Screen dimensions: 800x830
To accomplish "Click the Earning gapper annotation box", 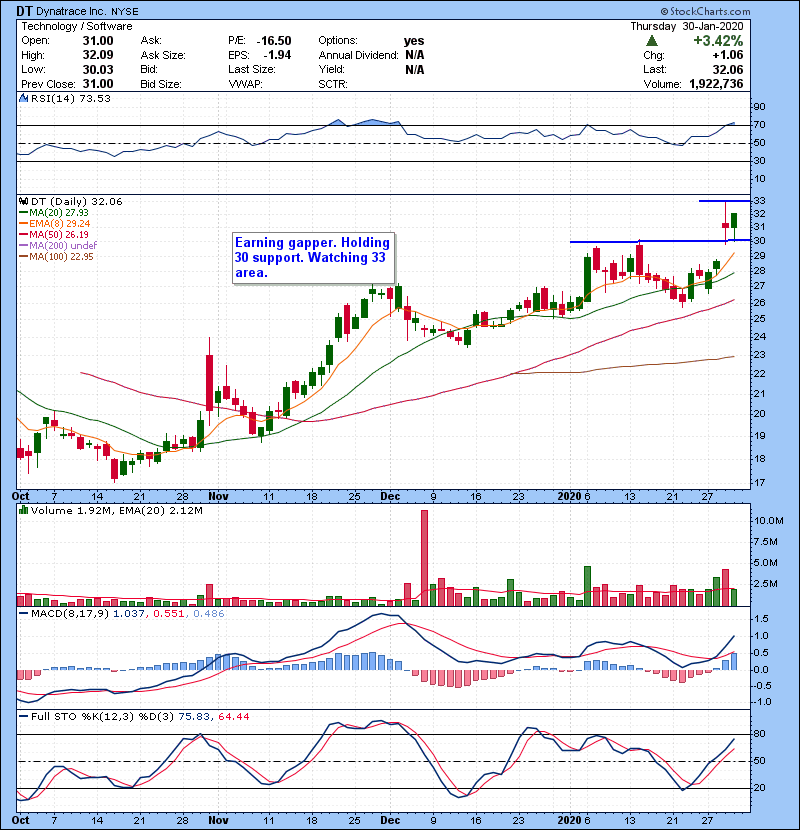I will pyautogui.click(x=313, y=258).
